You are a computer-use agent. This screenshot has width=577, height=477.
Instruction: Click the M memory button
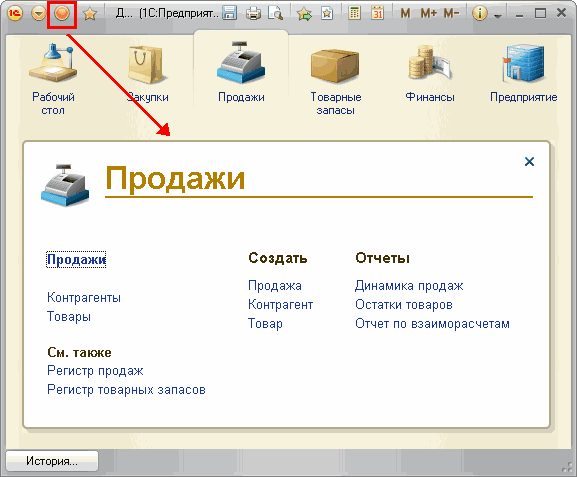click(405, 14)
